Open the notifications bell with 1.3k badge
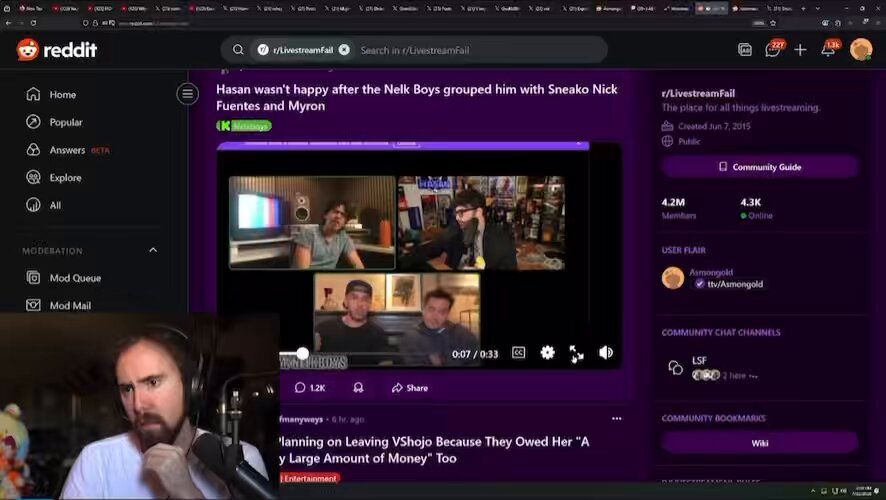The width and height of the screenshot is (886, 500). (829, 49)
